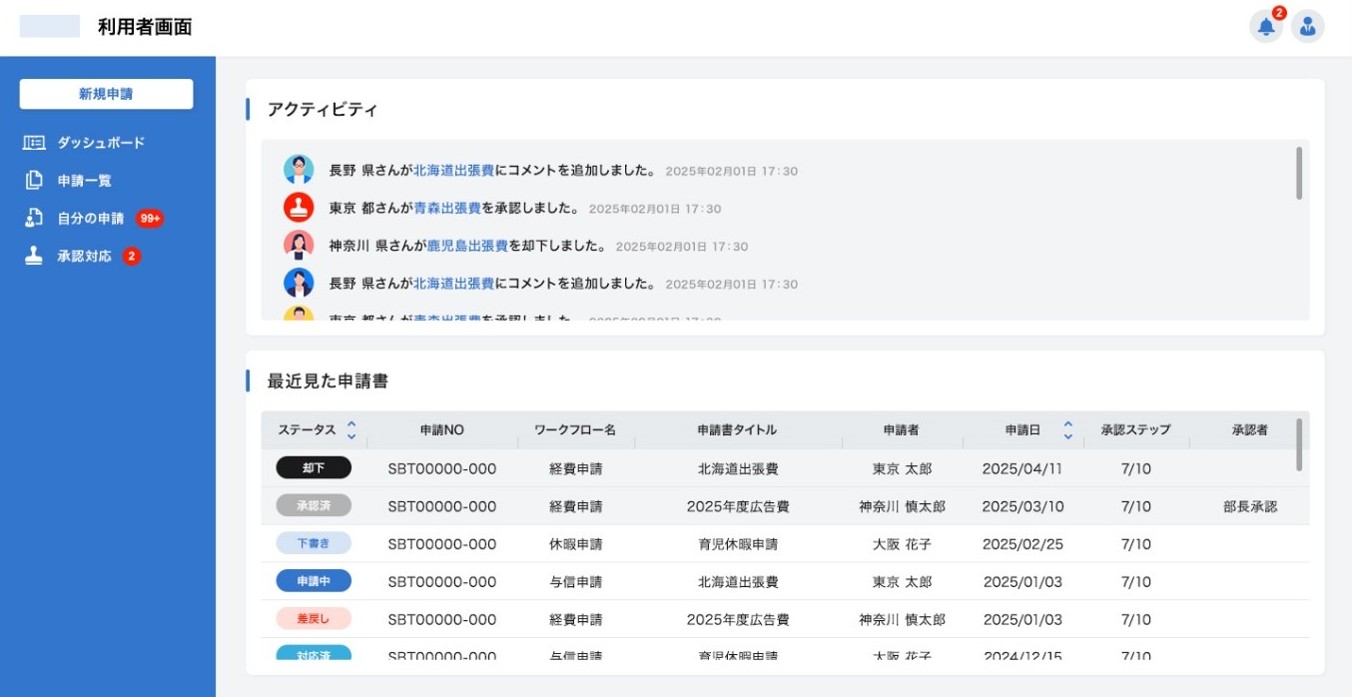The image size is (1352, 697).
Task: Click the 99+ badge on 自分の申請
Action: (150, 218)
